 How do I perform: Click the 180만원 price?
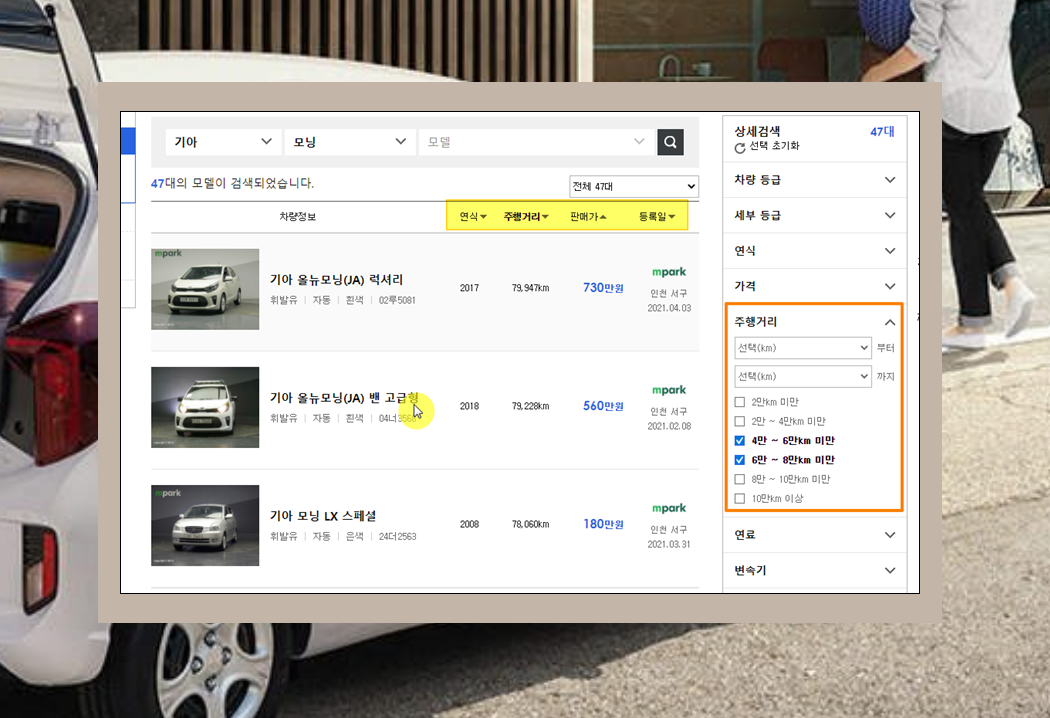click(603, 524)
